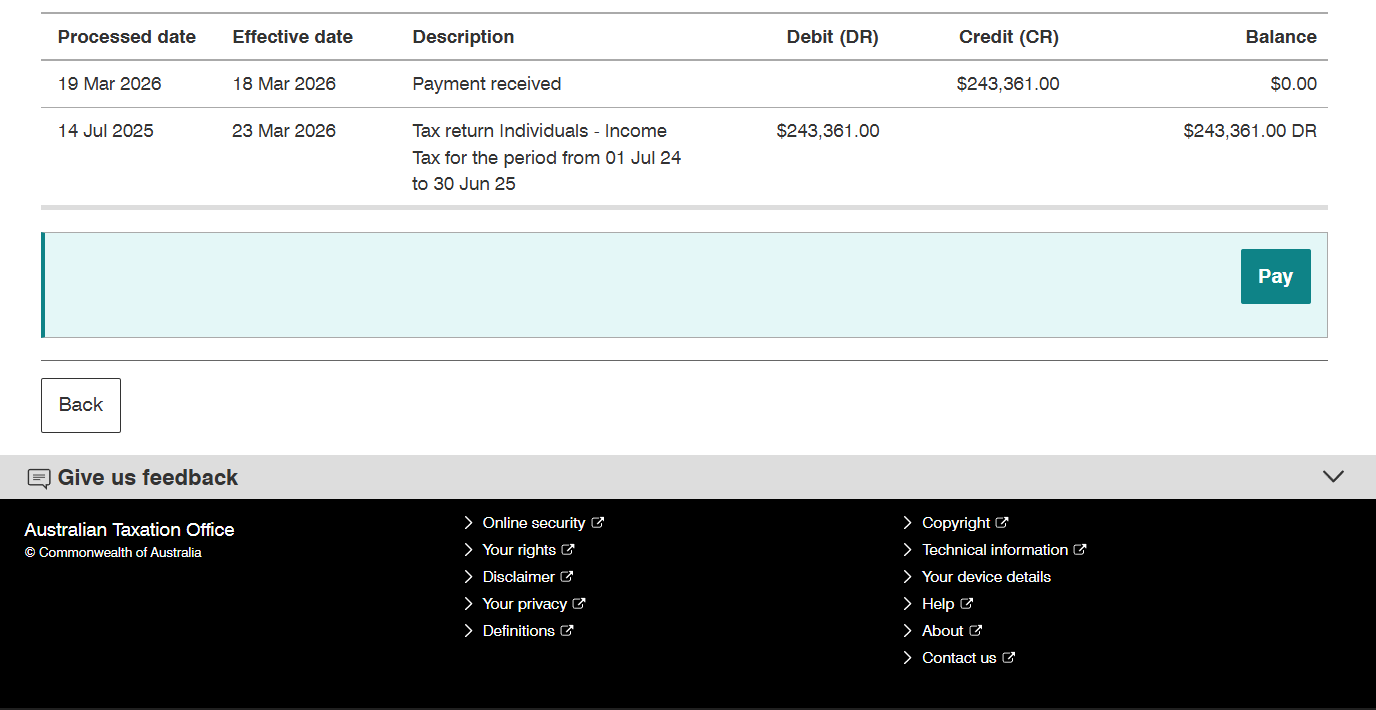Select the 19 Mar 2026 processed date
The height and width of the screenshot is (710, 1376).
(x=110, y=84)
